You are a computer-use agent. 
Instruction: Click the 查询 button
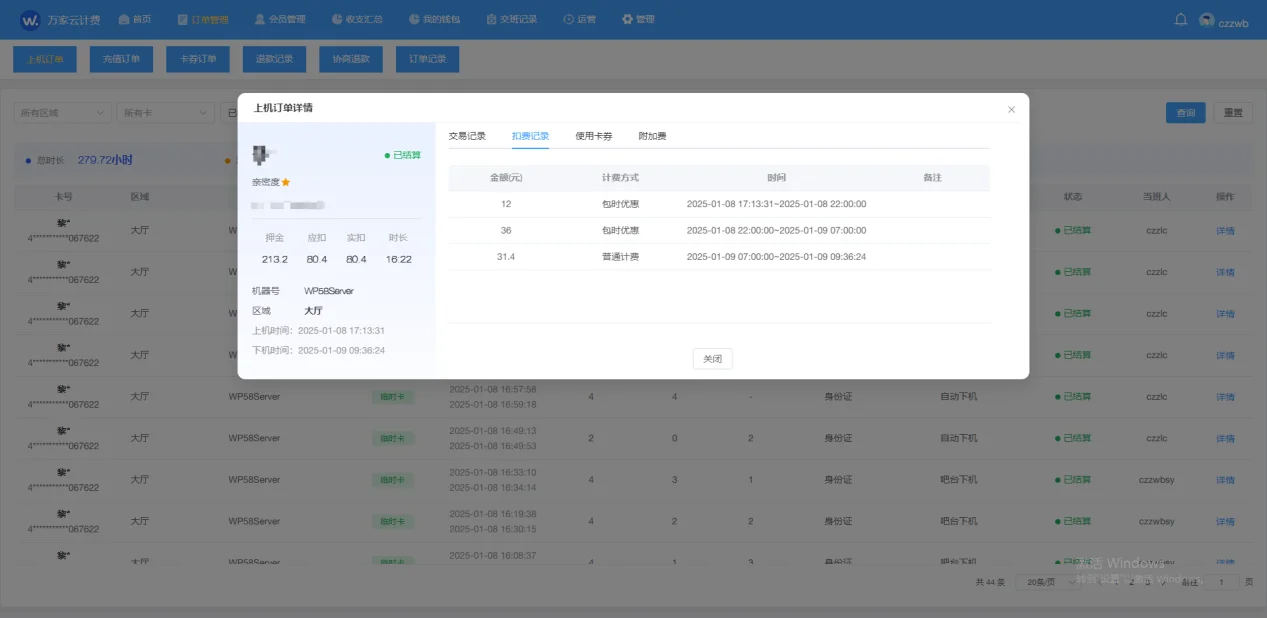click(1186, 113)
